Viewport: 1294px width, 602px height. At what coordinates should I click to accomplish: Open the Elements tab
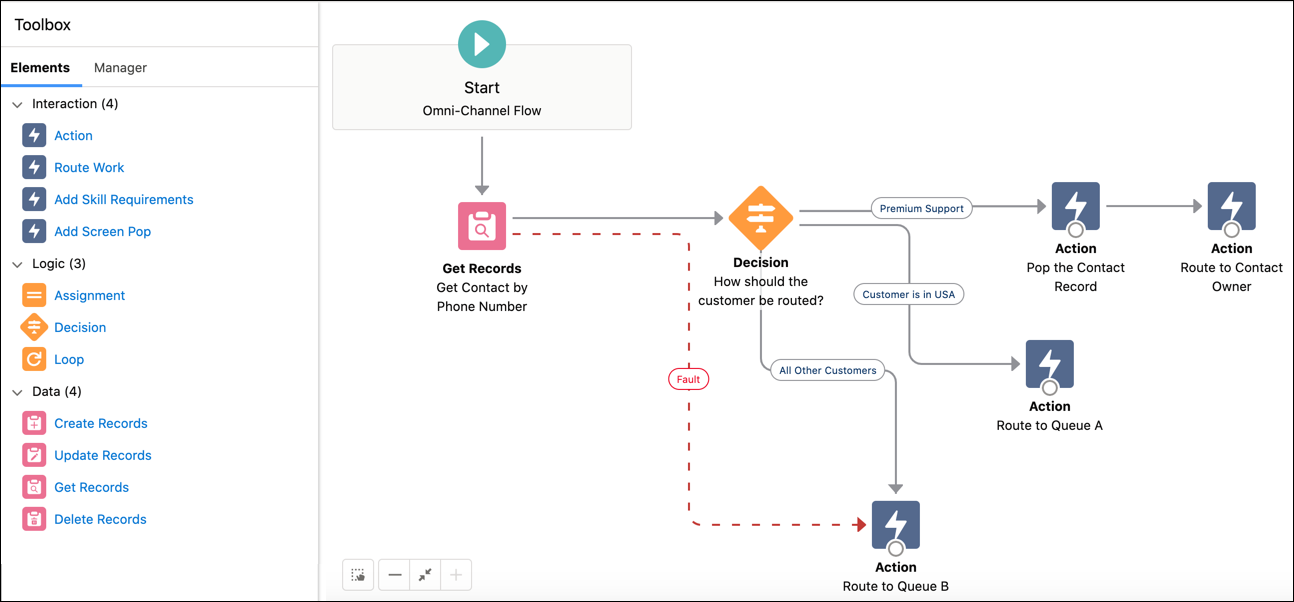point(40,68)
